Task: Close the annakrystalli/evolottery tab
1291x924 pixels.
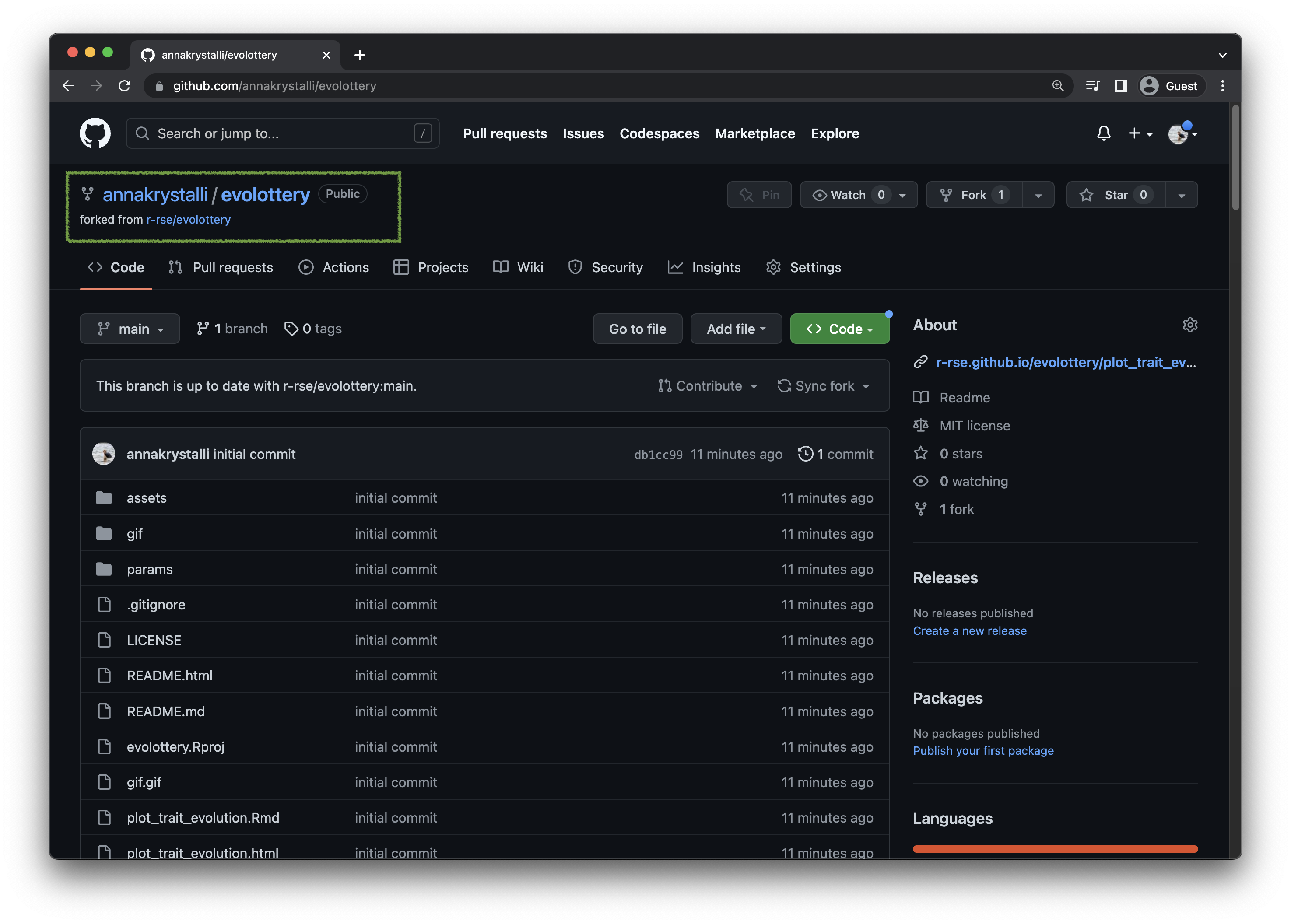Action: (x=326, y=55)
